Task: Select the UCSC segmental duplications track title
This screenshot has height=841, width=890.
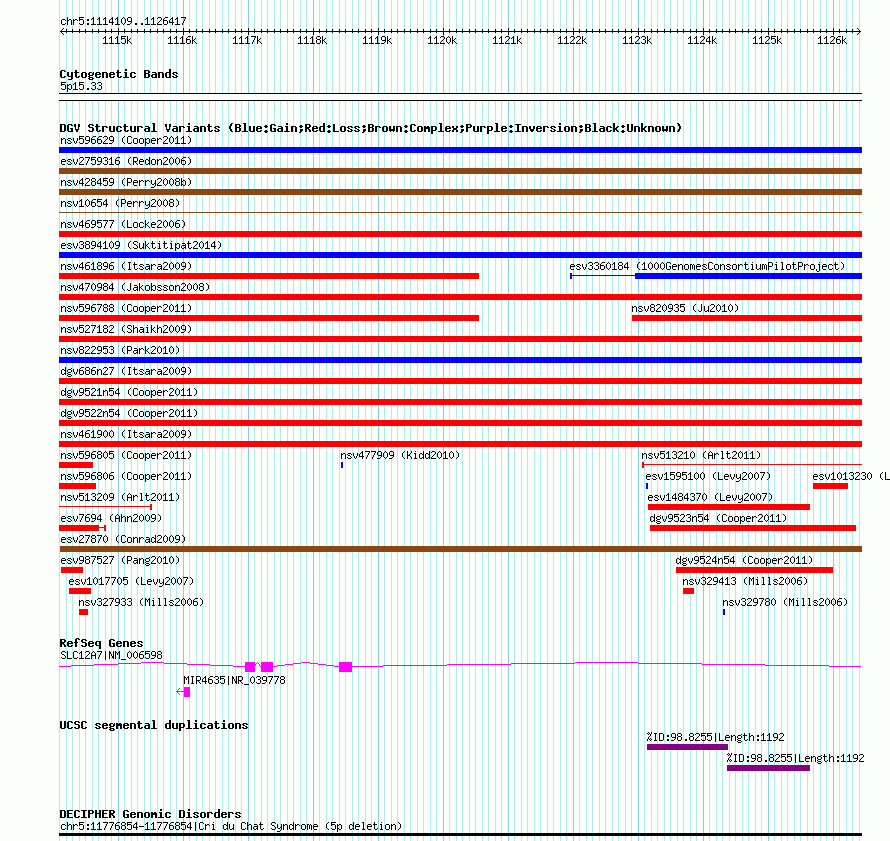Action: [154, 725]
